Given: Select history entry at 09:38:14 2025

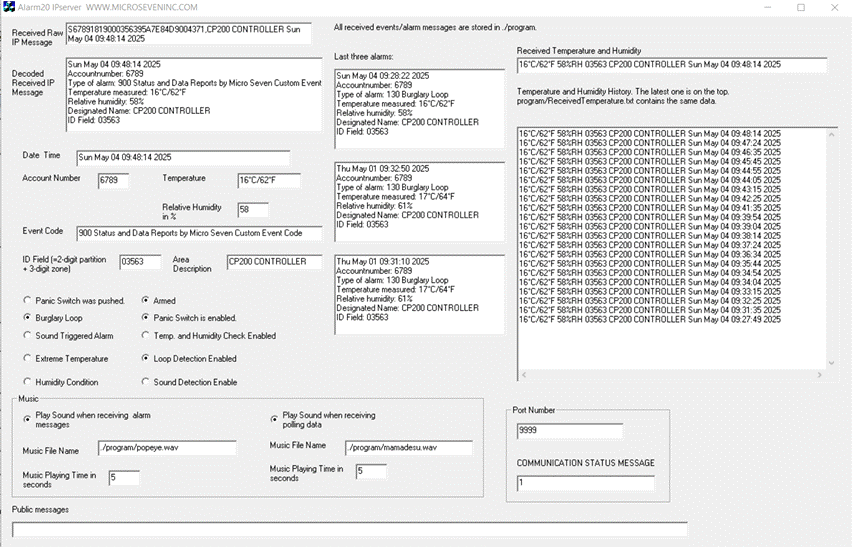Looking at the screenshot, I should [x=650, y=236].
